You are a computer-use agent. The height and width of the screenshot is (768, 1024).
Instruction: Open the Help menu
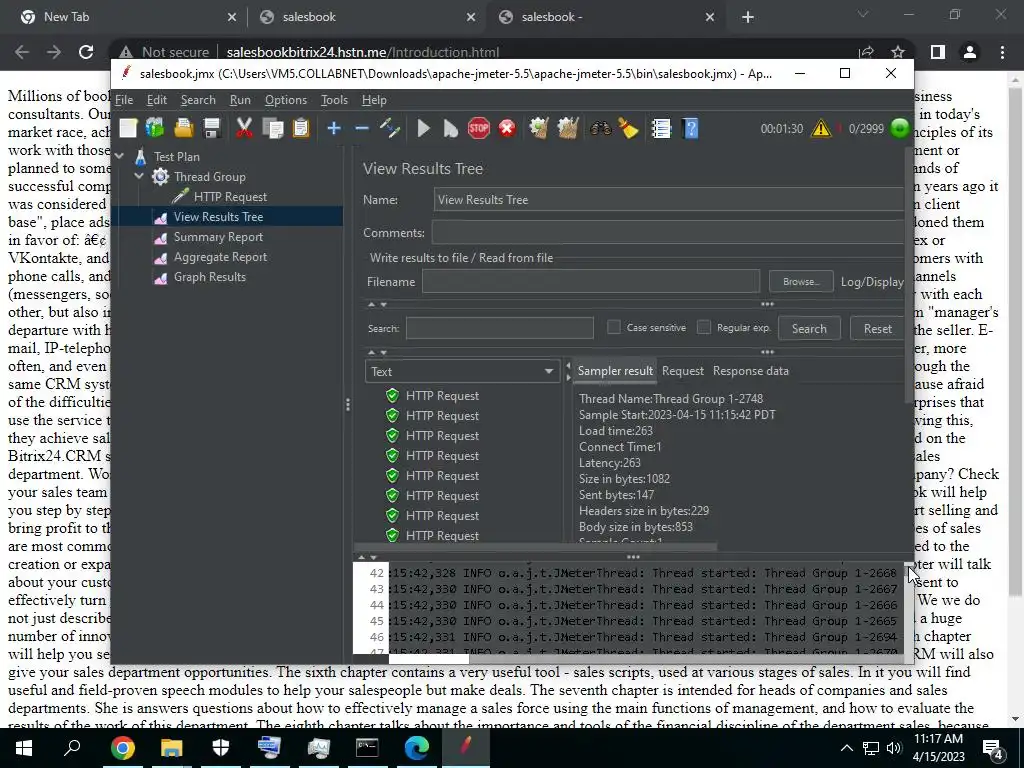[374, 100]
